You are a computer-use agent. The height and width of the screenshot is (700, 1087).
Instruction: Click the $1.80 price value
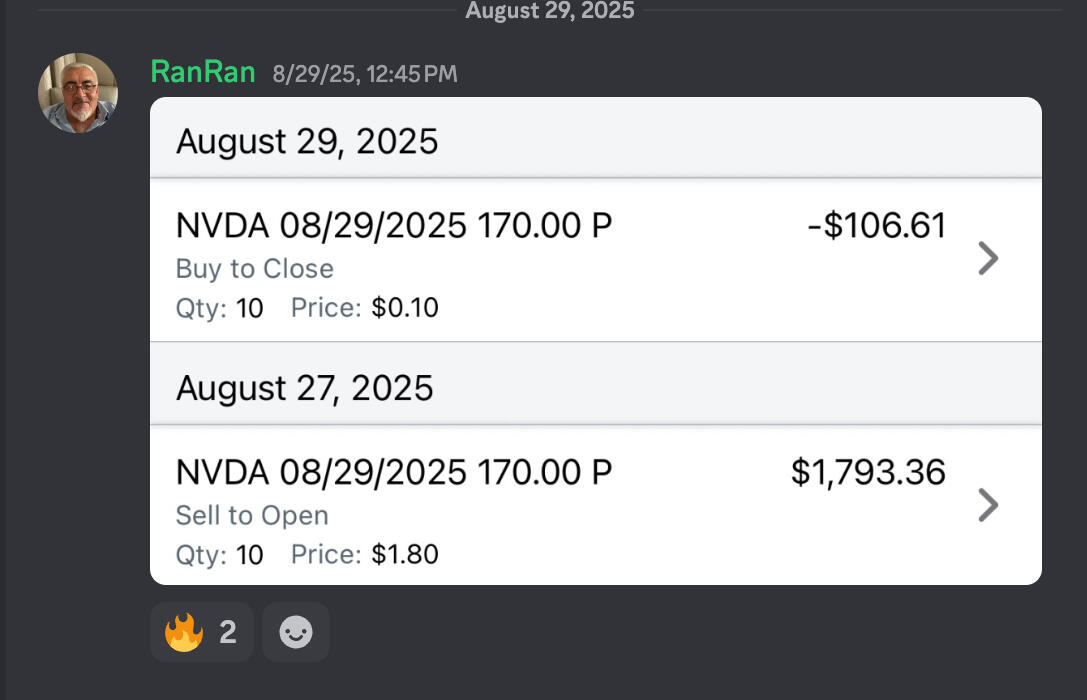click(x=405, y=554)
